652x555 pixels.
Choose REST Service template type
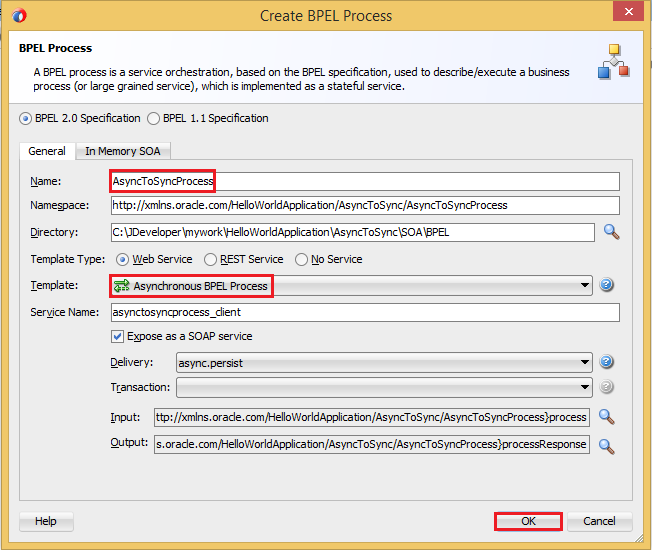pyautogui.click(x=210, y=260)
